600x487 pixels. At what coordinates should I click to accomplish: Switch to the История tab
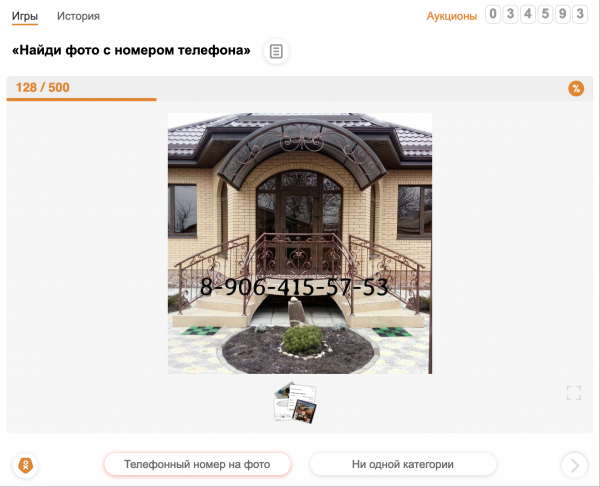tap(78, 16)
